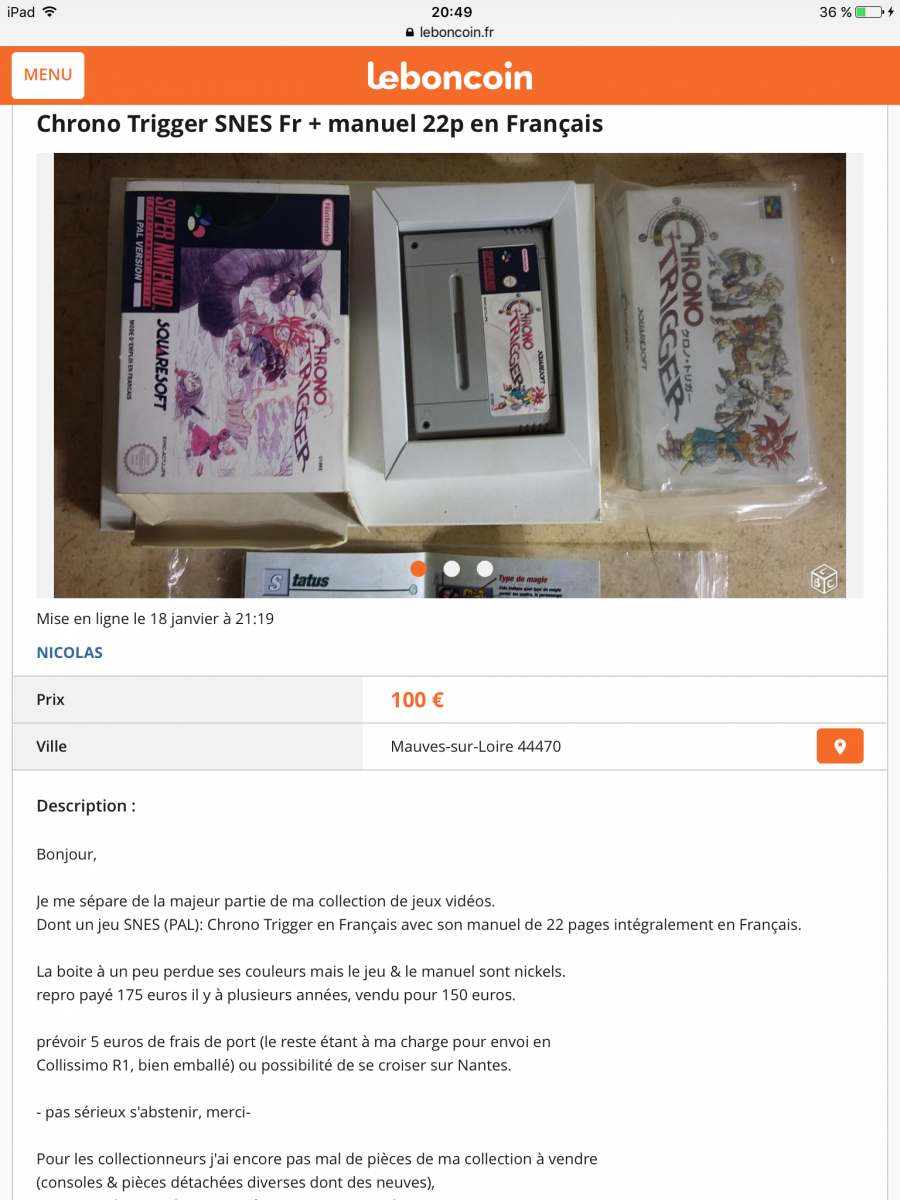Select the third photo carousel dot

485,568
